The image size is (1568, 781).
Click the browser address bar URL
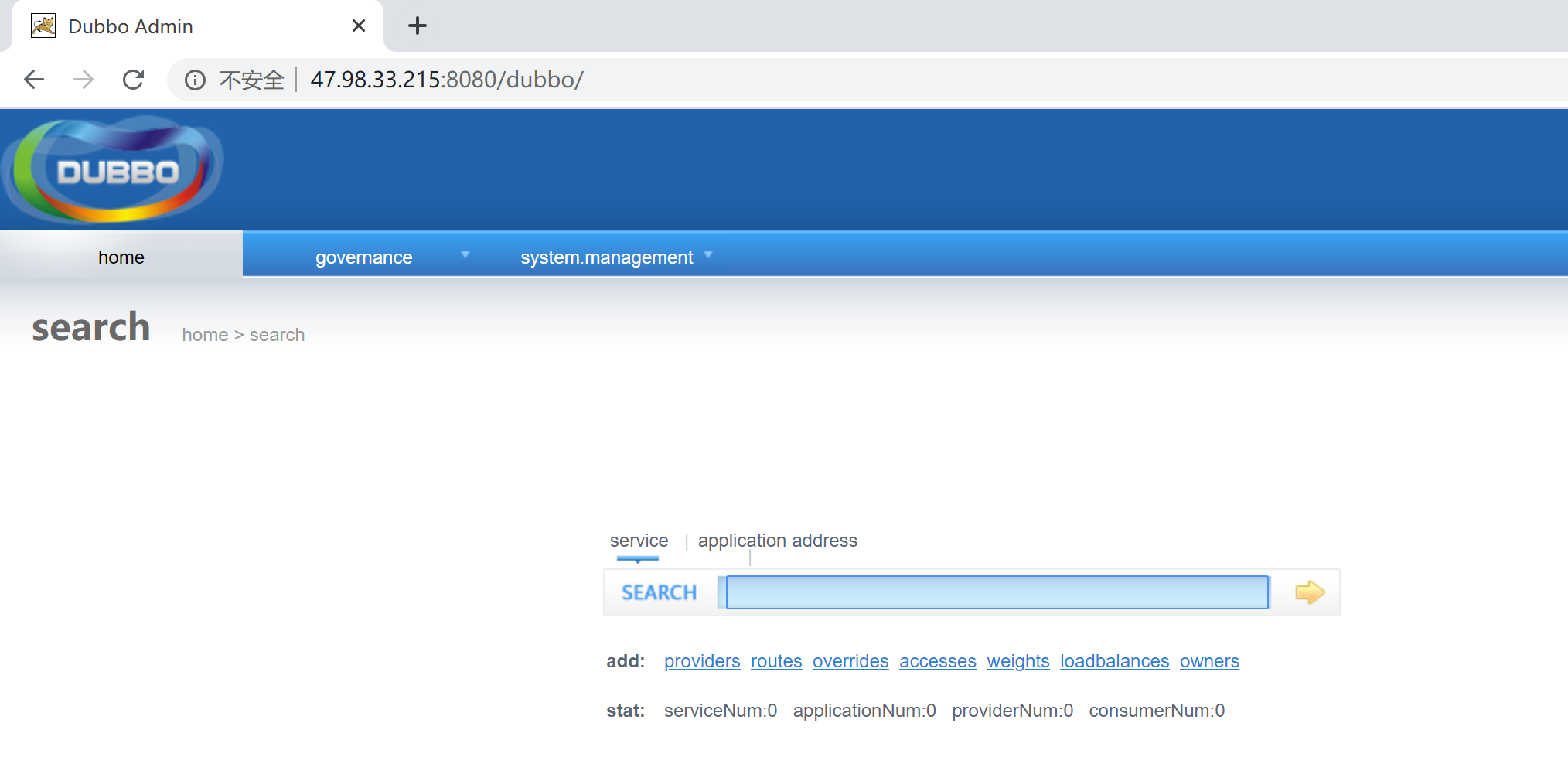pos(447,80)
